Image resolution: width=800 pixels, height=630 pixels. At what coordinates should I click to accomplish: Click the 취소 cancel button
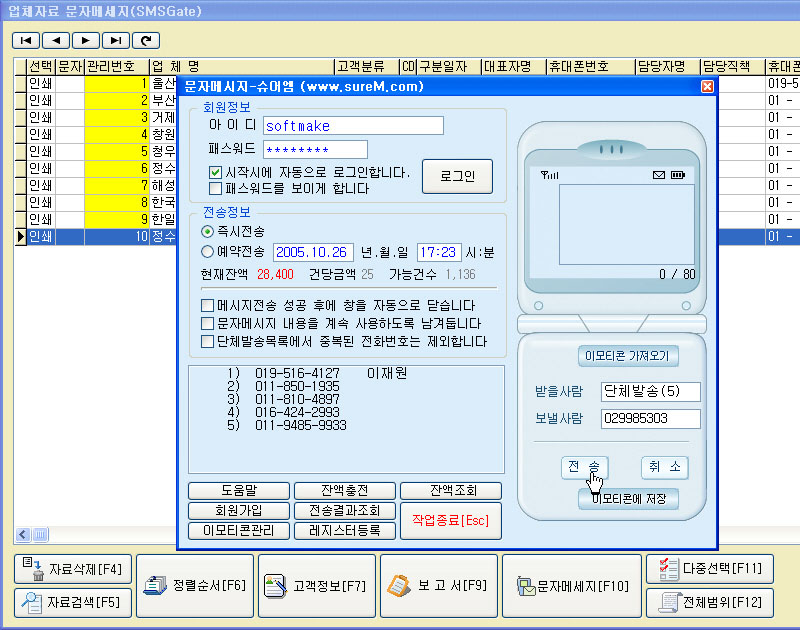664,467
